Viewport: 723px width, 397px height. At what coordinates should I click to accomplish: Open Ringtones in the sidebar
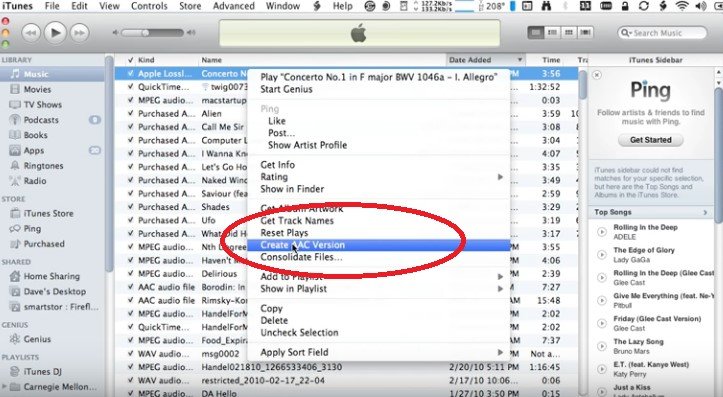coord(43,166)
